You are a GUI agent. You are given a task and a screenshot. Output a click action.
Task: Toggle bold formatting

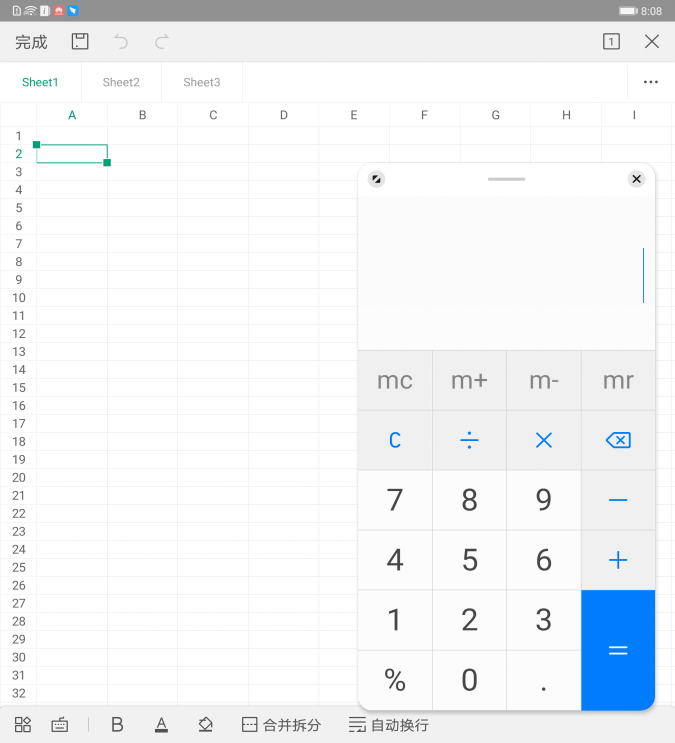[x=117, y=725]
